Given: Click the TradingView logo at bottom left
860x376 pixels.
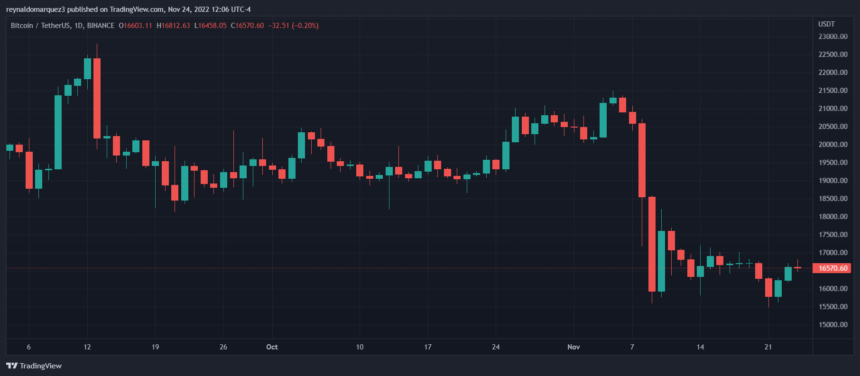Looking at the screenshot, I should point(33,366).
